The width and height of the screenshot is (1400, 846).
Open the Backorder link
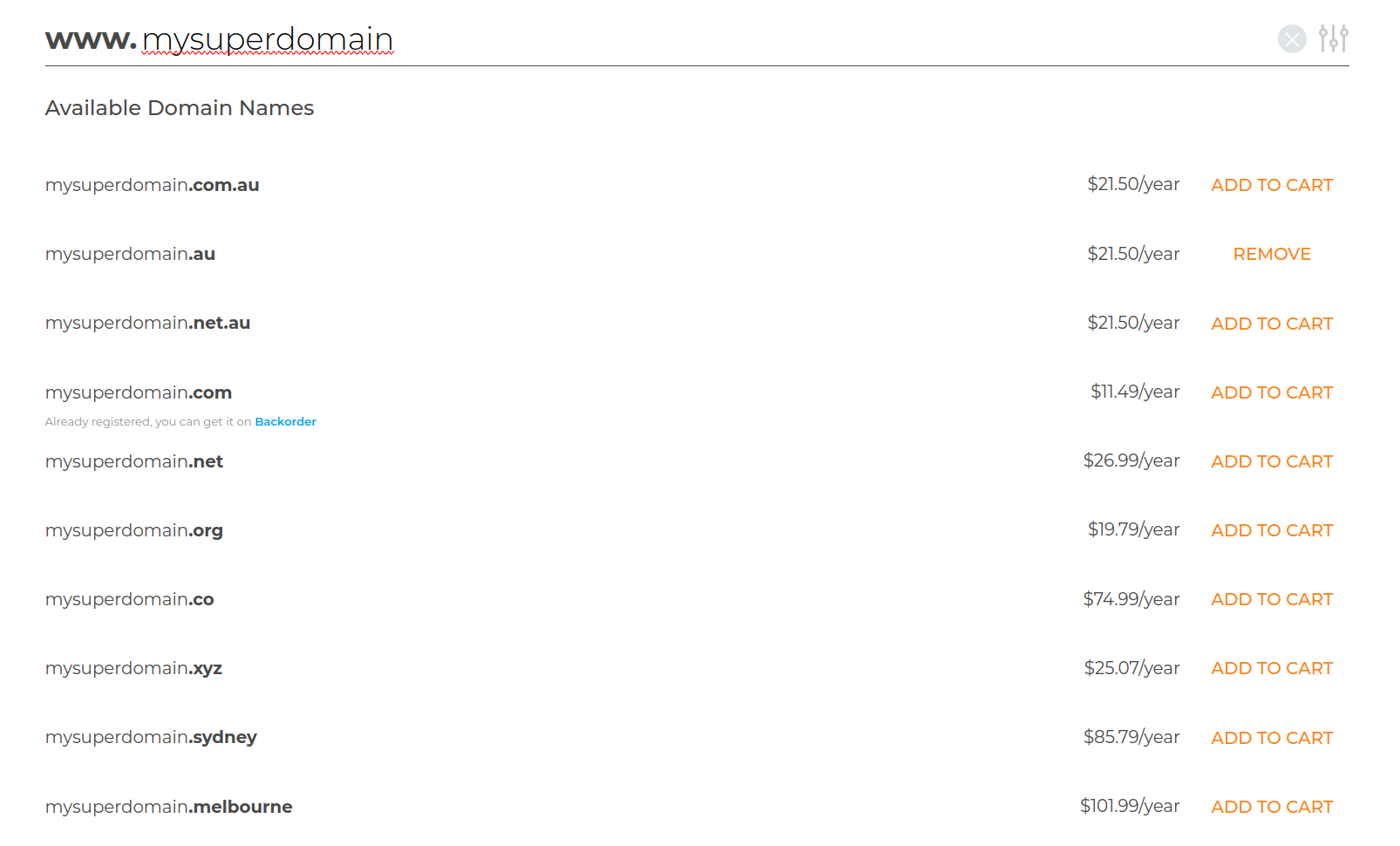(285, 422)
